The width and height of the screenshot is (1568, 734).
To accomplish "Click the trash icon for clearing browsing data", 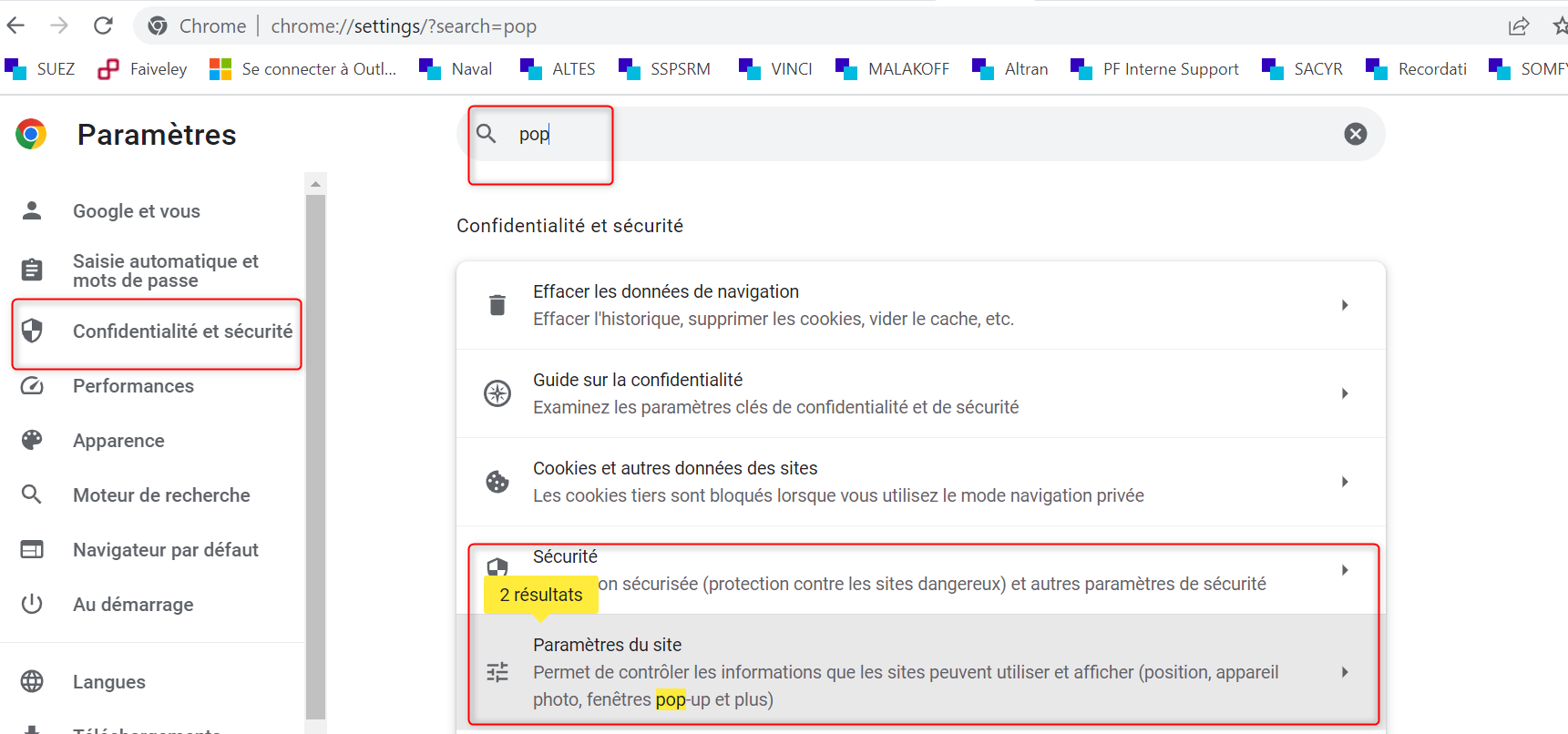I will click(497, 305).
